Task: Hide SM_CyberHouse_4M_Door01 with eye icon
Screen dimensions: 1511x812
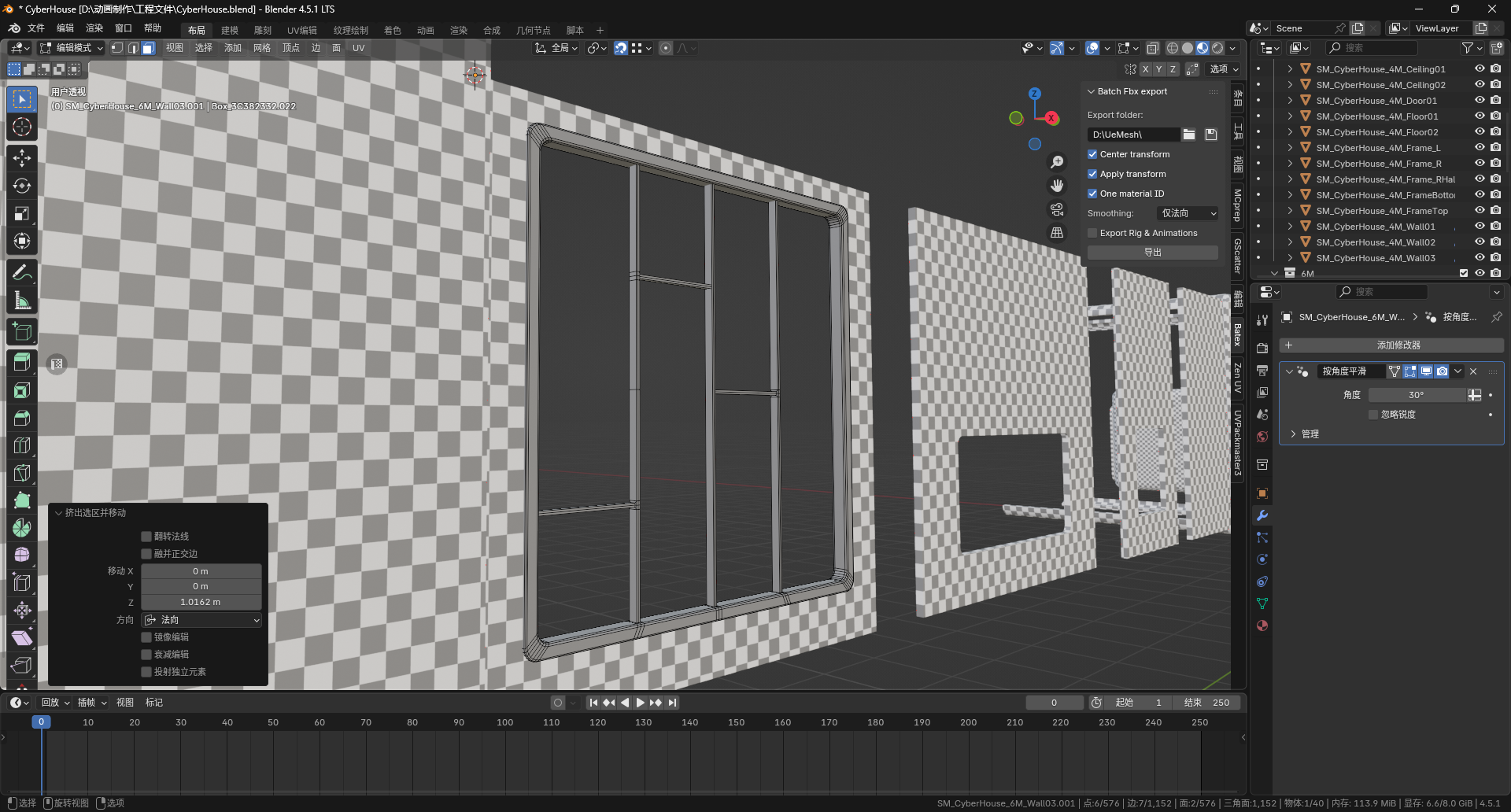Action: pyautogui.click(x=1480, y=101)
